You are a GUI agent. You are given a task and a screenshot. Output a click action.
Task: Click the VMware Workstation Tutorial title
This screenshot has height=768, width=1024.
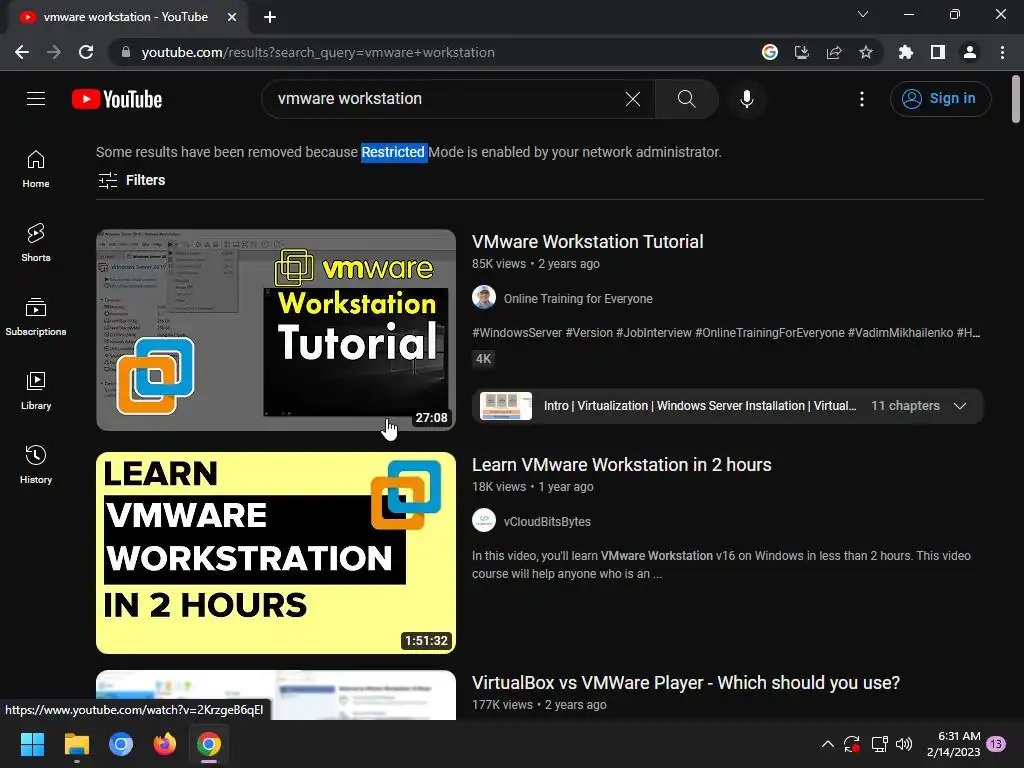pos(587,242)
